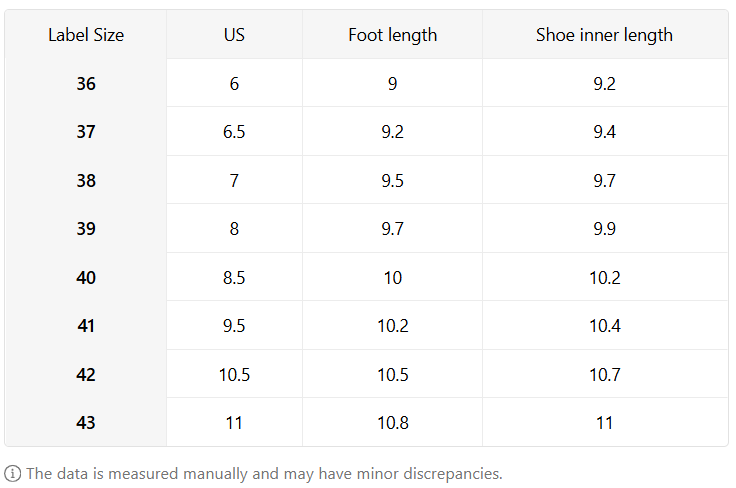
Task: Click the manual measurement disclaimer text
Action: [264, 473]
